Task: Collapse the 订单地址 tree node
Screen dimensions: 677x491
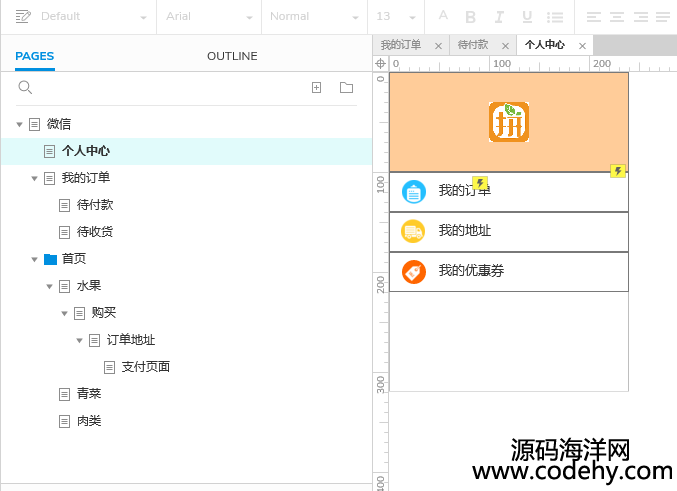Action: click(x=79, y=340)
